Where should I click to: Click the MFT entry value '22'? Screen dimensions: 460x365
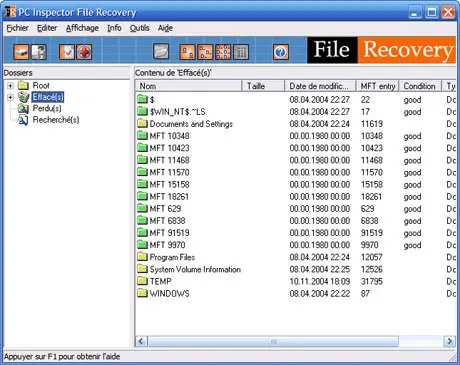point(365,99)
